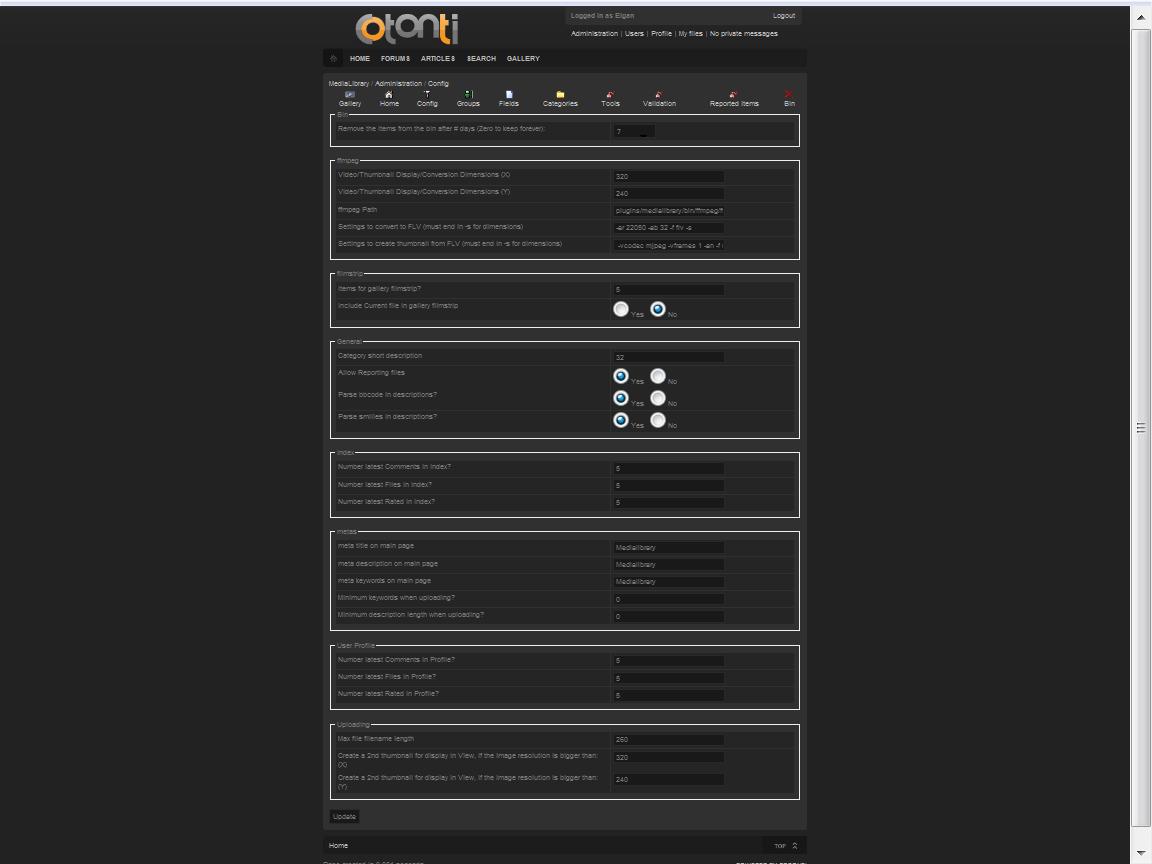Viewport: 1152px width, 864px height.
Task: Click the Groups icon
Action: pos(468,95)
